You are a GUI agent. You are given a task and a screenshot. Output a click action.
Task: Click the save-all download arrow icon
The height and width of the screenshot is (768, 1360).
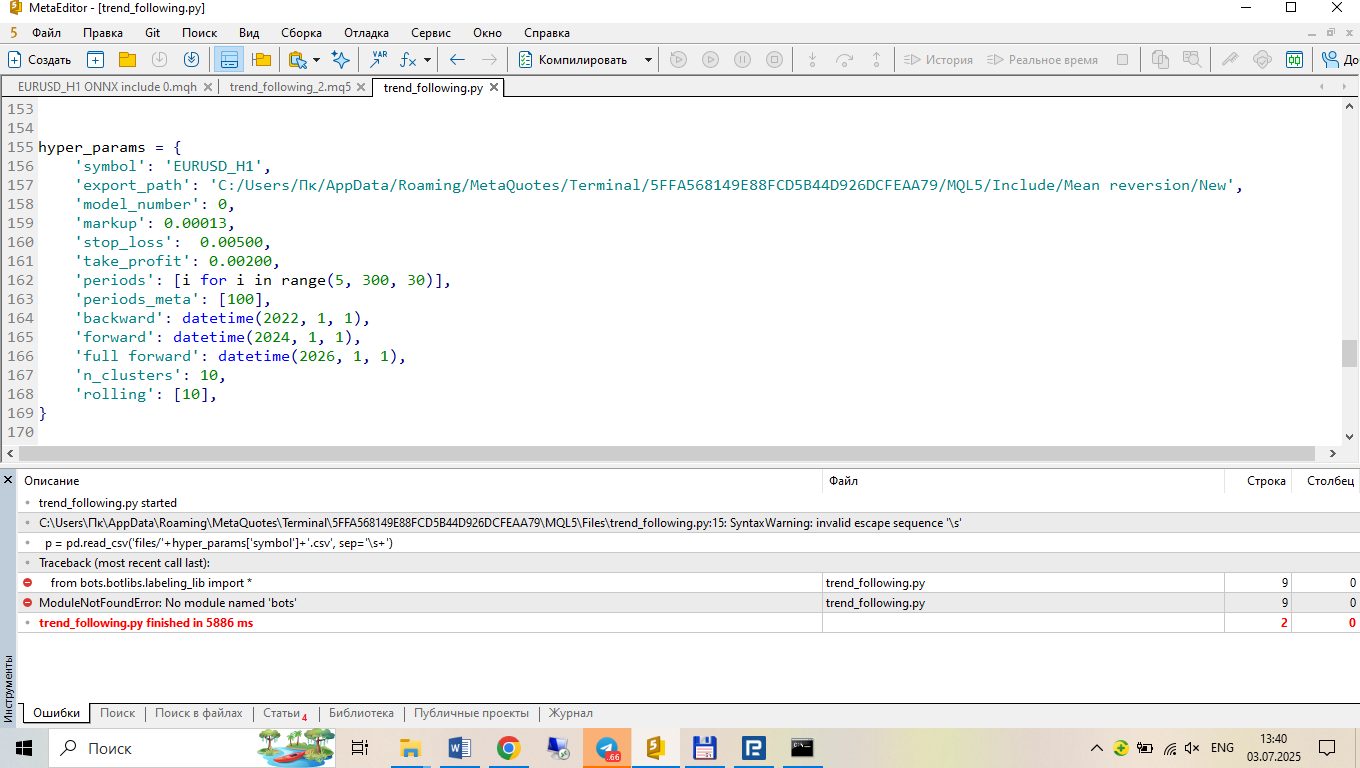[x=191, y=60]
